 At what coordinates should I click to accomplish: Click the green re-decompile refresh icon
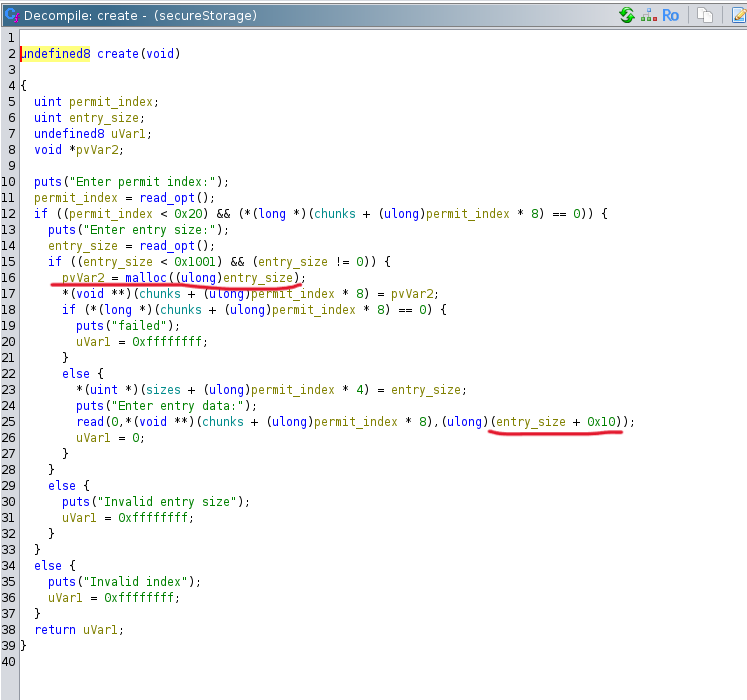627,15
